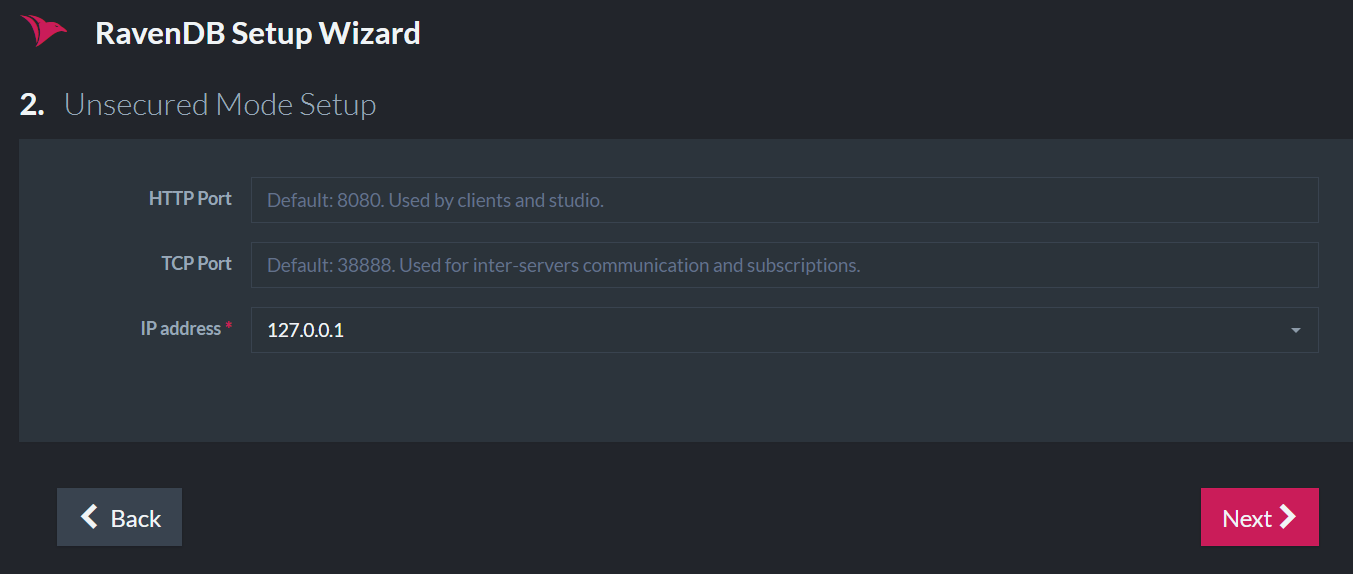1353x574 pixels.
Task: Click the RavenDB Setup Wizard title
Action: [x=258, y=33]
